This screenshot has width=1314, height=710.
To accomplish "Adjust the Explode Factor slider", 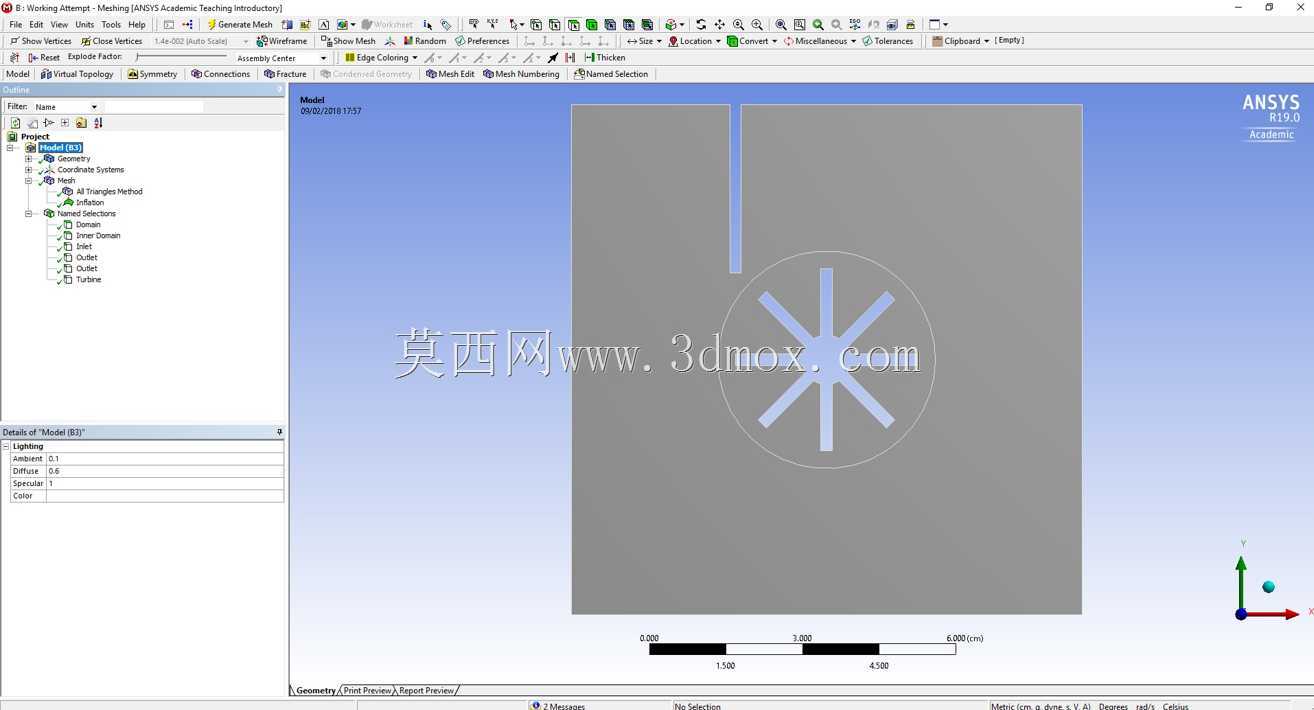I will click(x=181, y=57).
